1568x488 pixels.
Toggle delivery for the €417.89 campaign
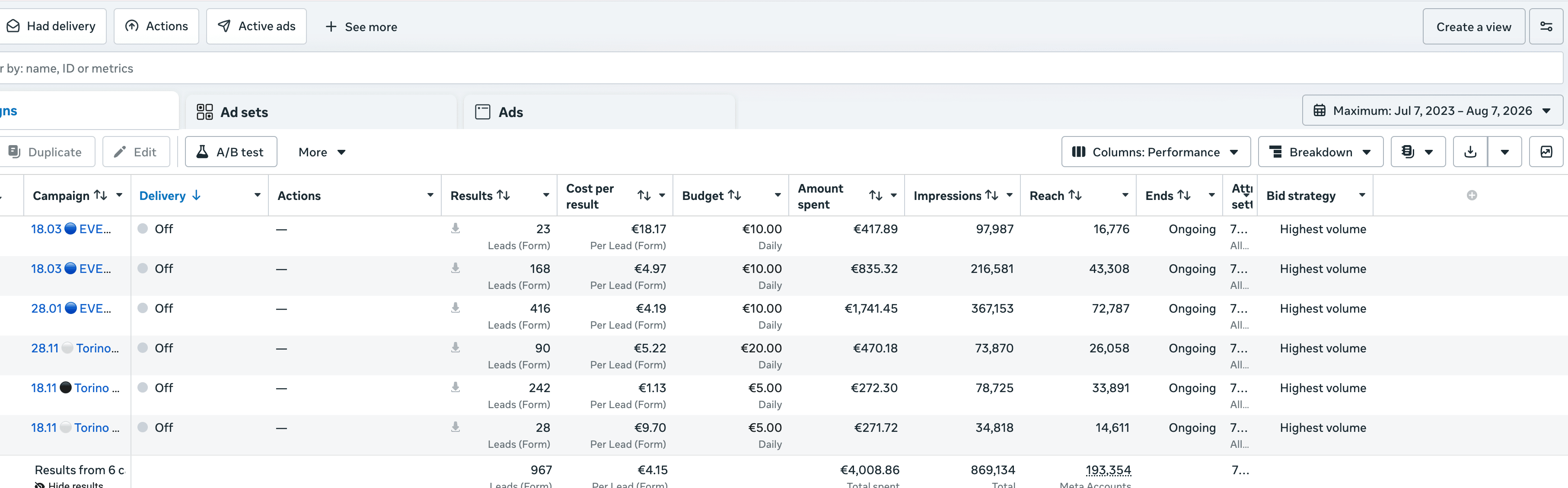[x=143, y=229]
